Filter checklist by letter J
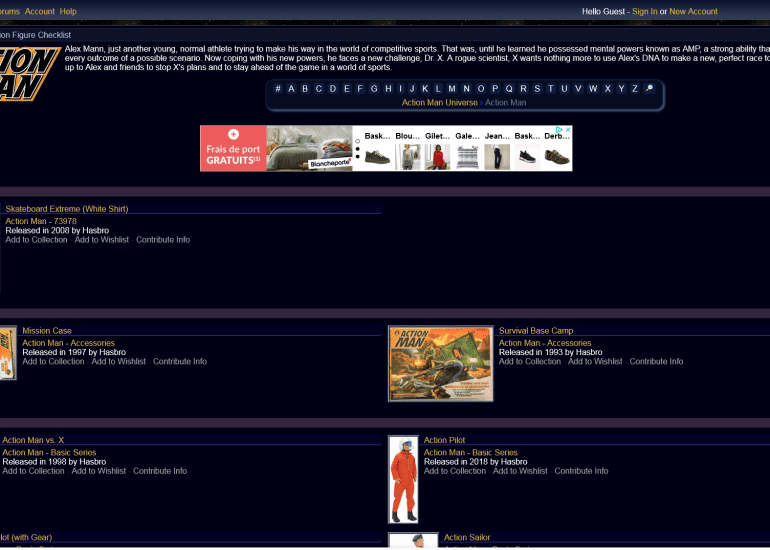 (x=412, y=89)
